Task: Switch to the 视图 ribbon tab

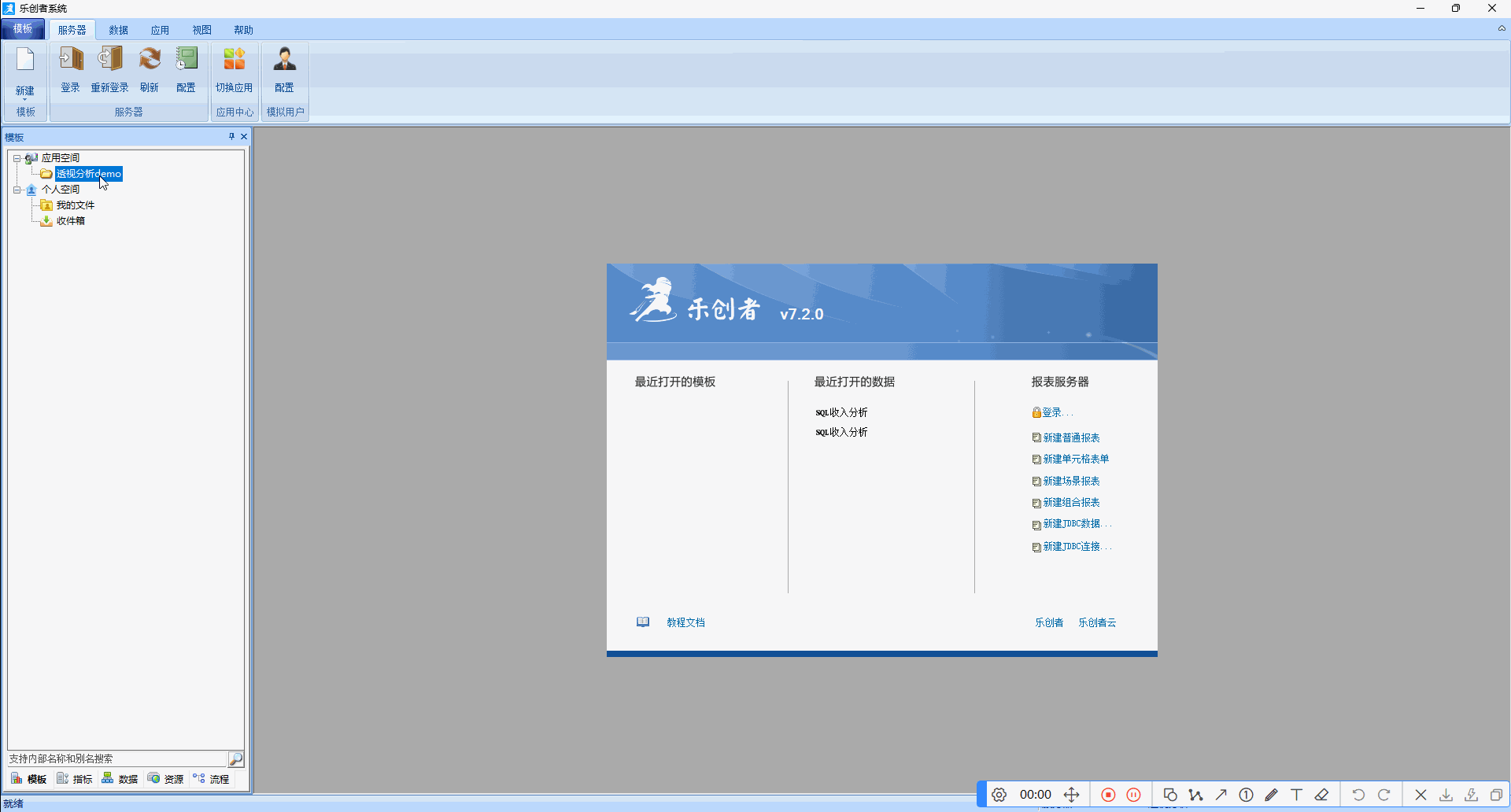Action: tap(202, 30)
